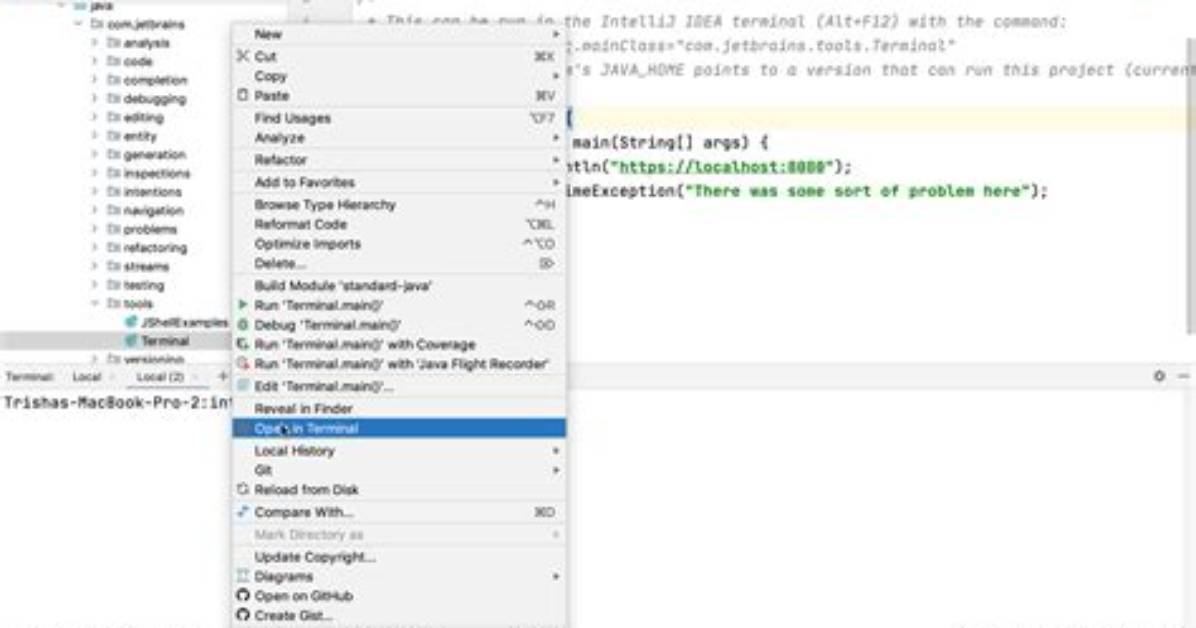Open the New submenu
This screenshot has height=628, width=1196.
click(399, 34)
